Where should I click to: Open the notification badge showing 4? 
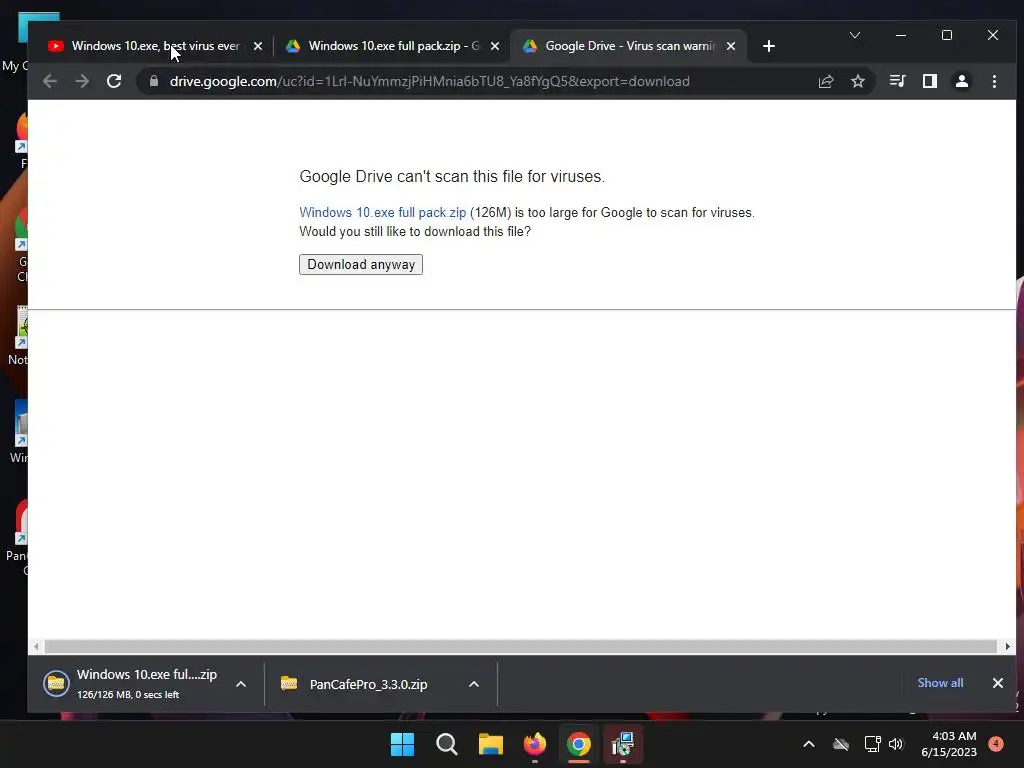[996, 743]
